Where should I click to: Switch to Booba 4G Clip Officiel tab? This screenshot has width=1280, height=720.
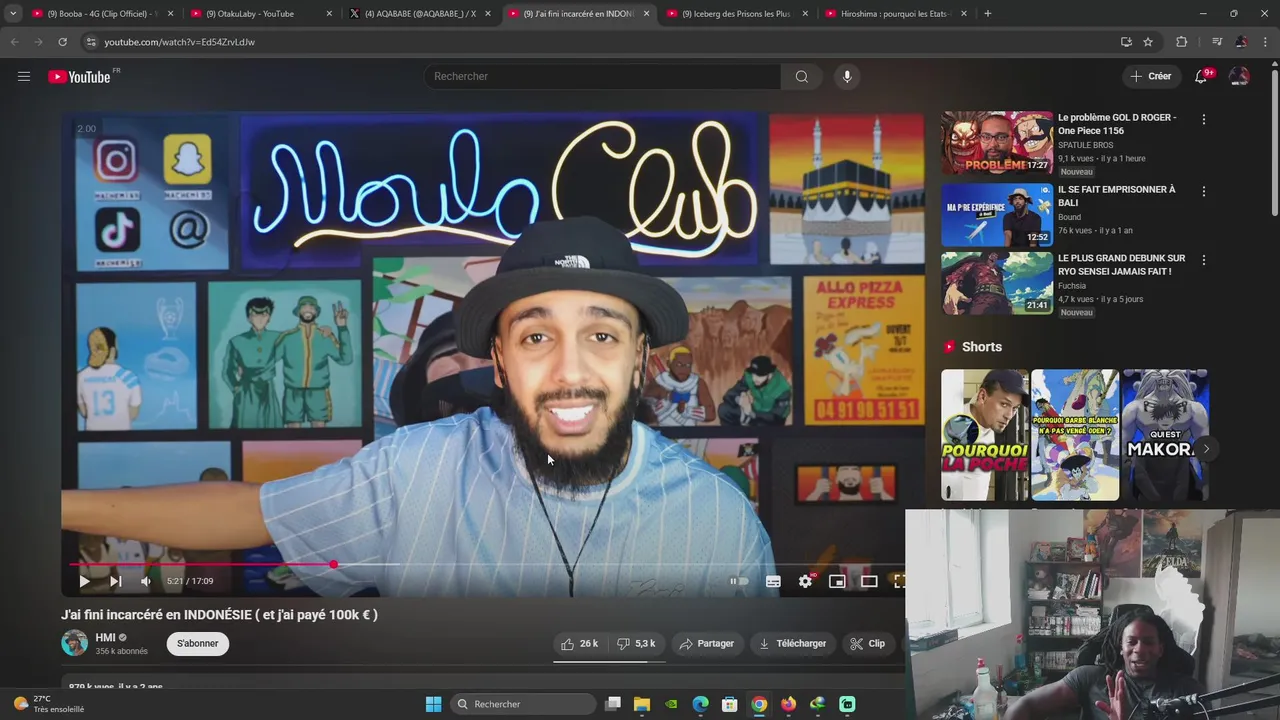(100, 14)
